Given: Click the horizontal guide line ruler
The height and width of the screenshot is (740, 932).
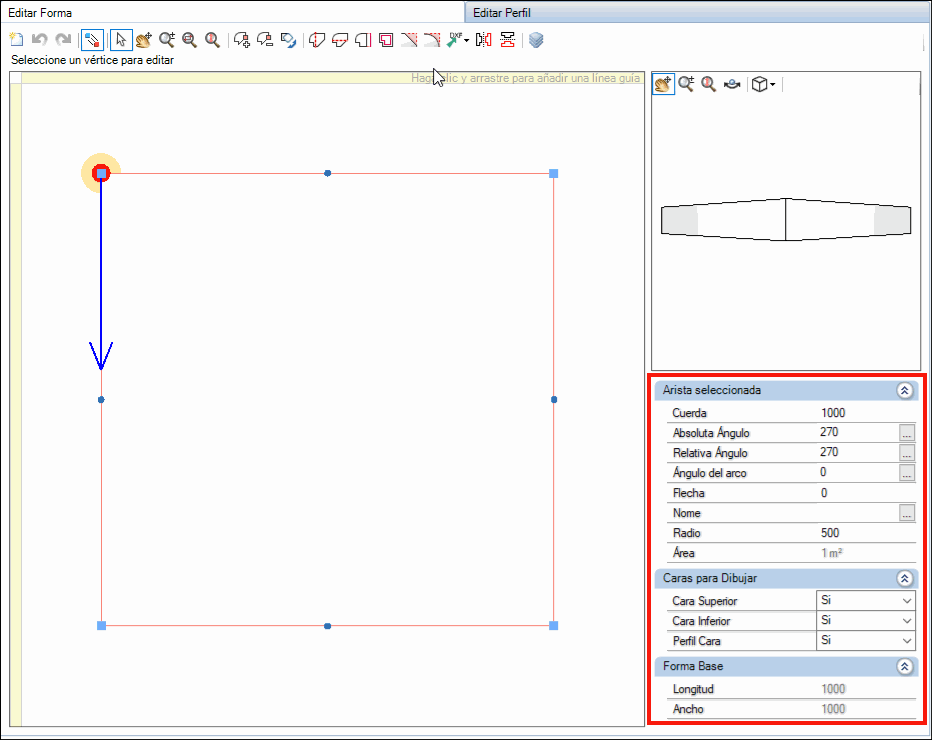Looking at the screenshot, I should point(333,78).
